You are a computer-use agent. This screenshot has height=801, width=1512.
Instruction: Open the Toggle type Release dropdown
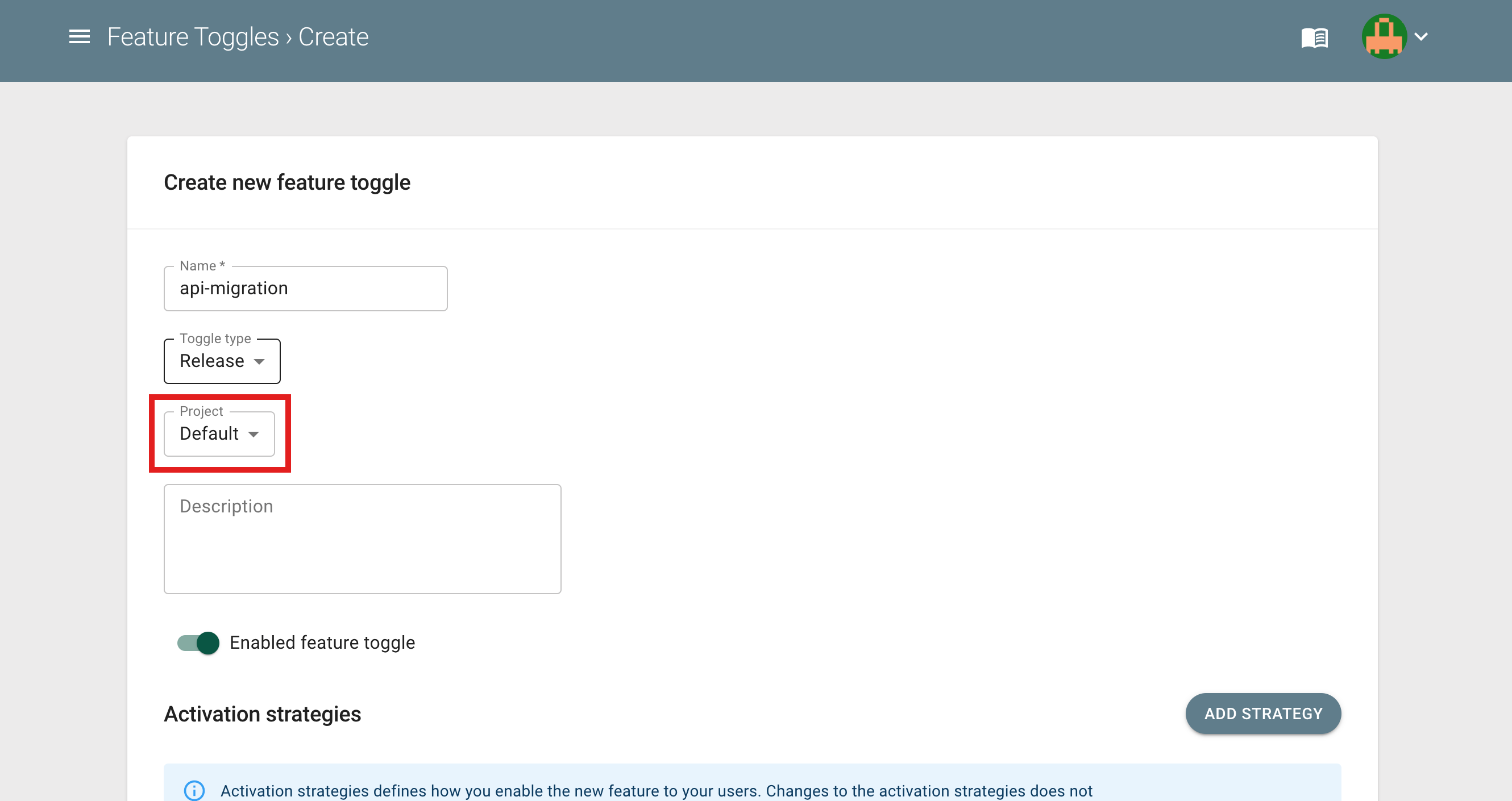[x=222, y=361]
